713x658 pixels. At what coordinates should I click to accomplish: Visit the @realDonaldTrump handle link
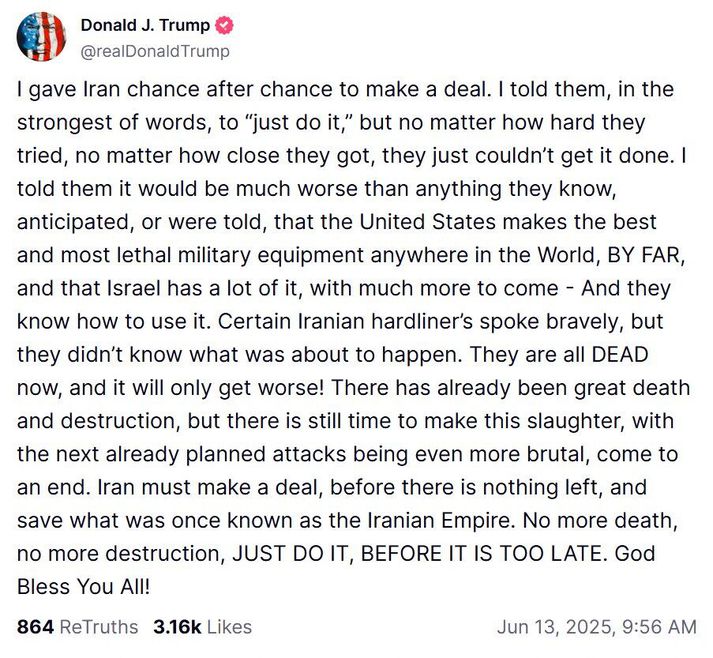coord(155,51)
